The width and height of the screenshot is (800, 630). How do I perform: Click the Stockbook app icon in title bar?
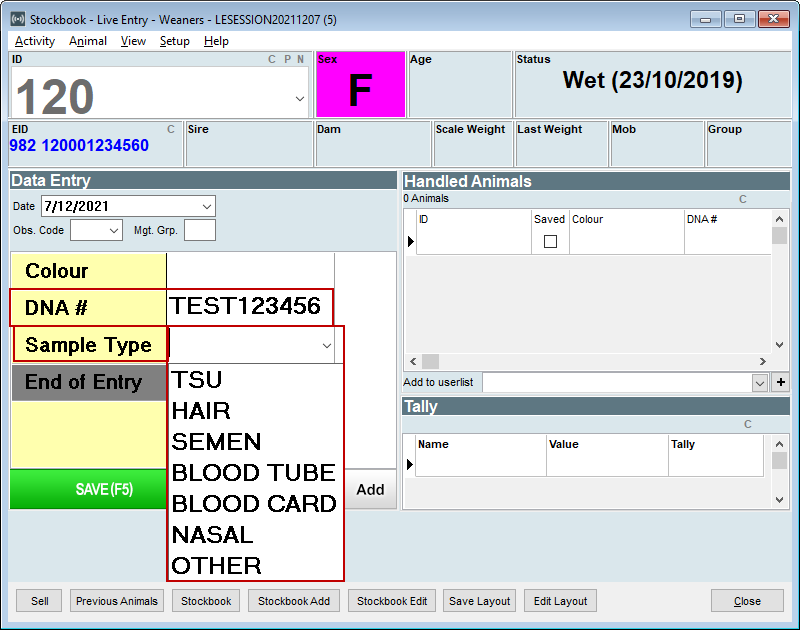18,19
